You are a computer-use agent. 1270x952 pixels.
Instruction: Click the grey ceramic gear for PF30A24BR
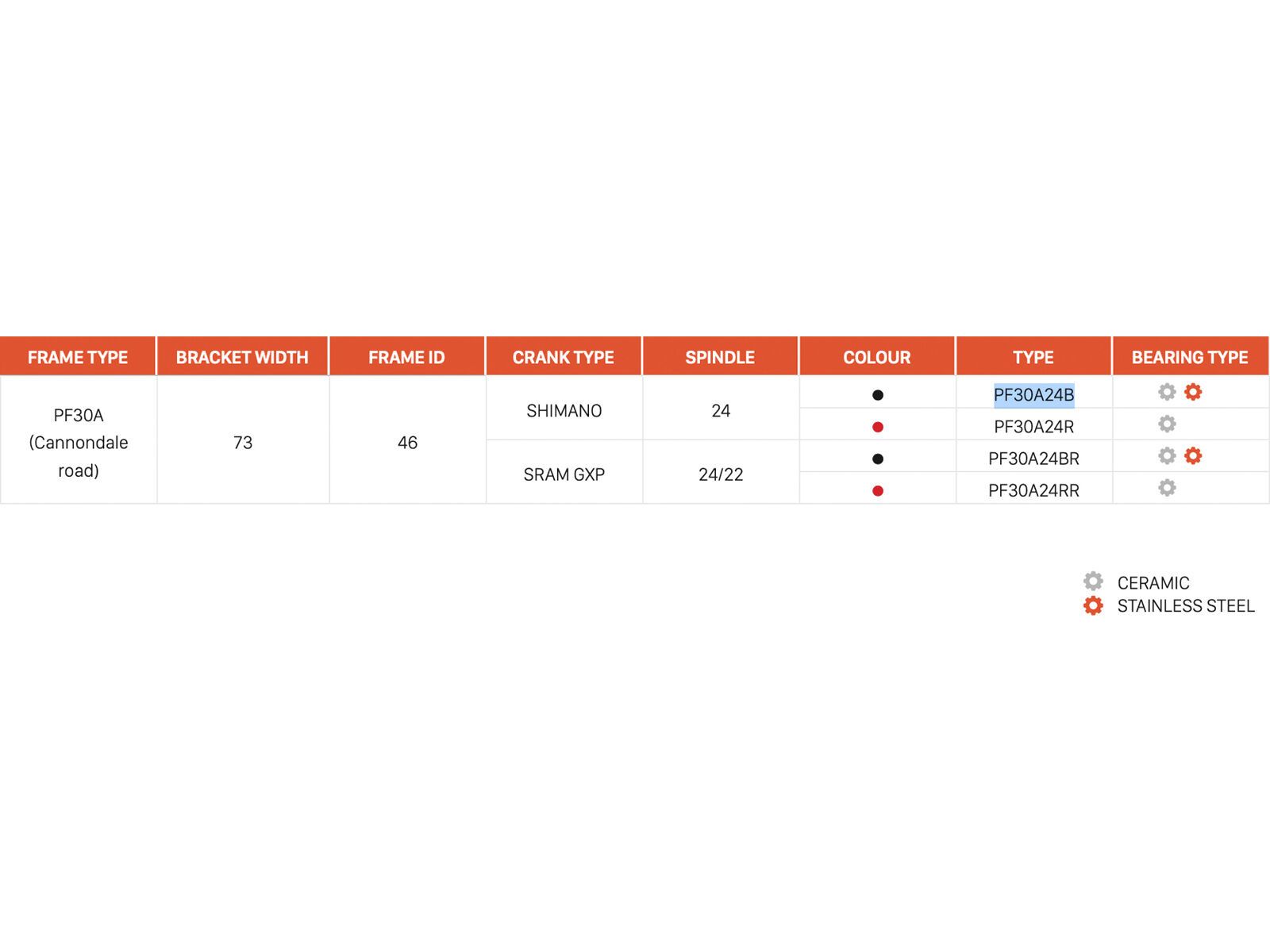(1167, 456)
